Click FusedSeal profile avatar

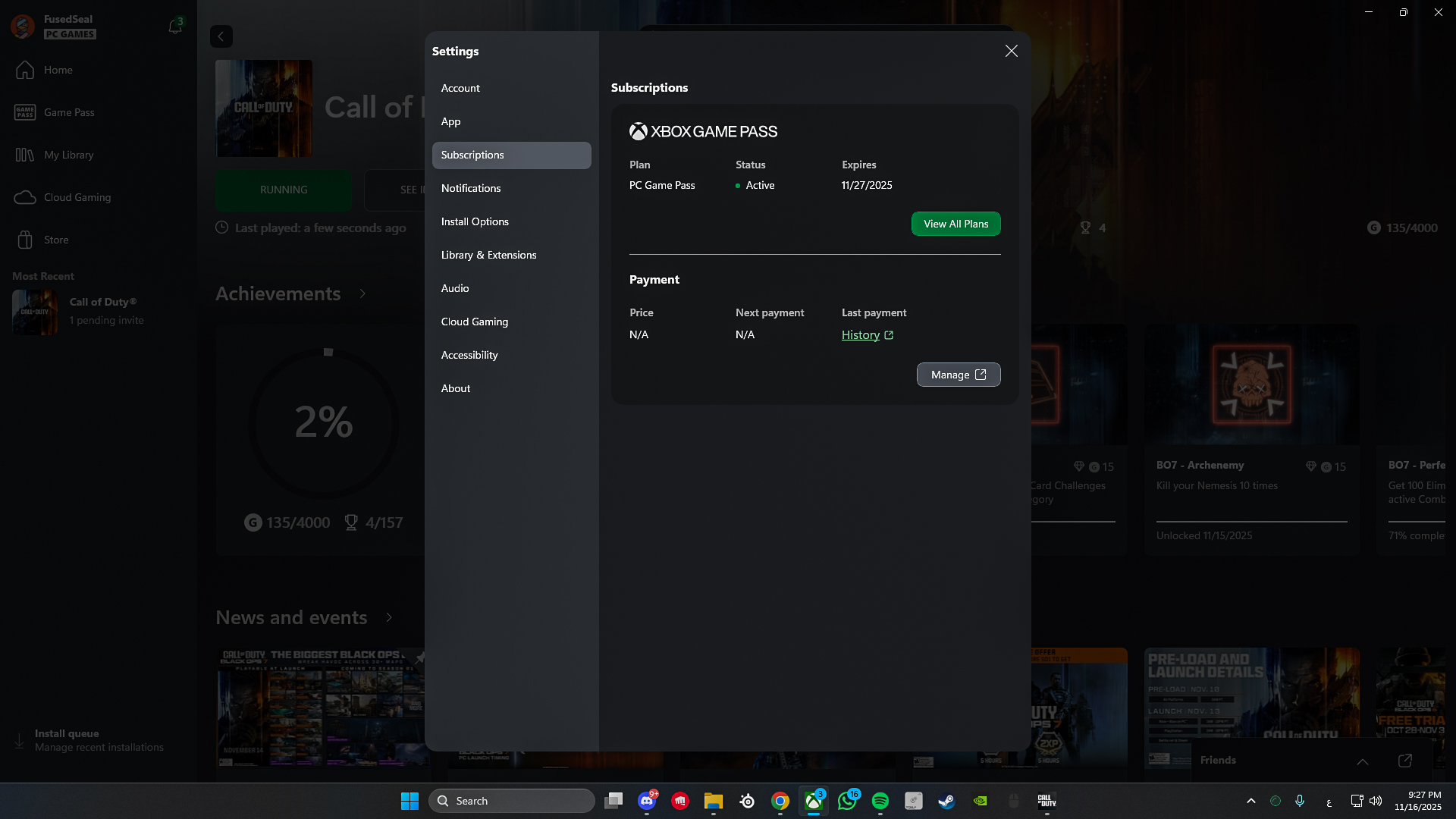[x=23, y=27]
